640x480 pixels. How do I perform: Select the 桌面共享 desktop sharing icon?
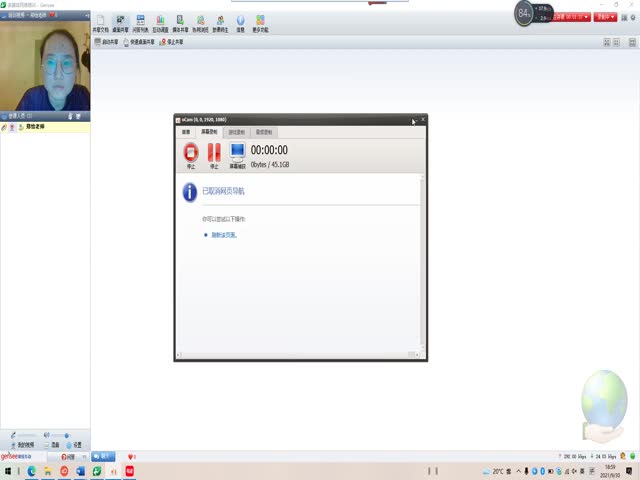(121, 23)
